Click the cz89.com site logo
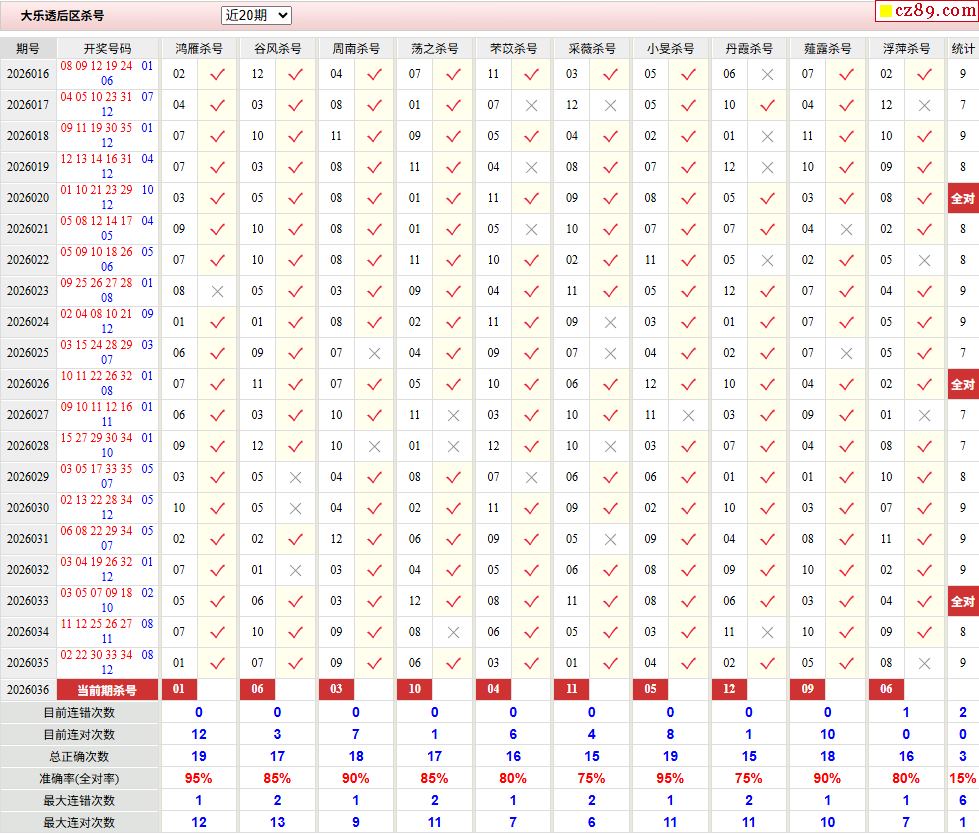Image resolution: width=979 pixels, height=835 pixels. coord(934,11)
